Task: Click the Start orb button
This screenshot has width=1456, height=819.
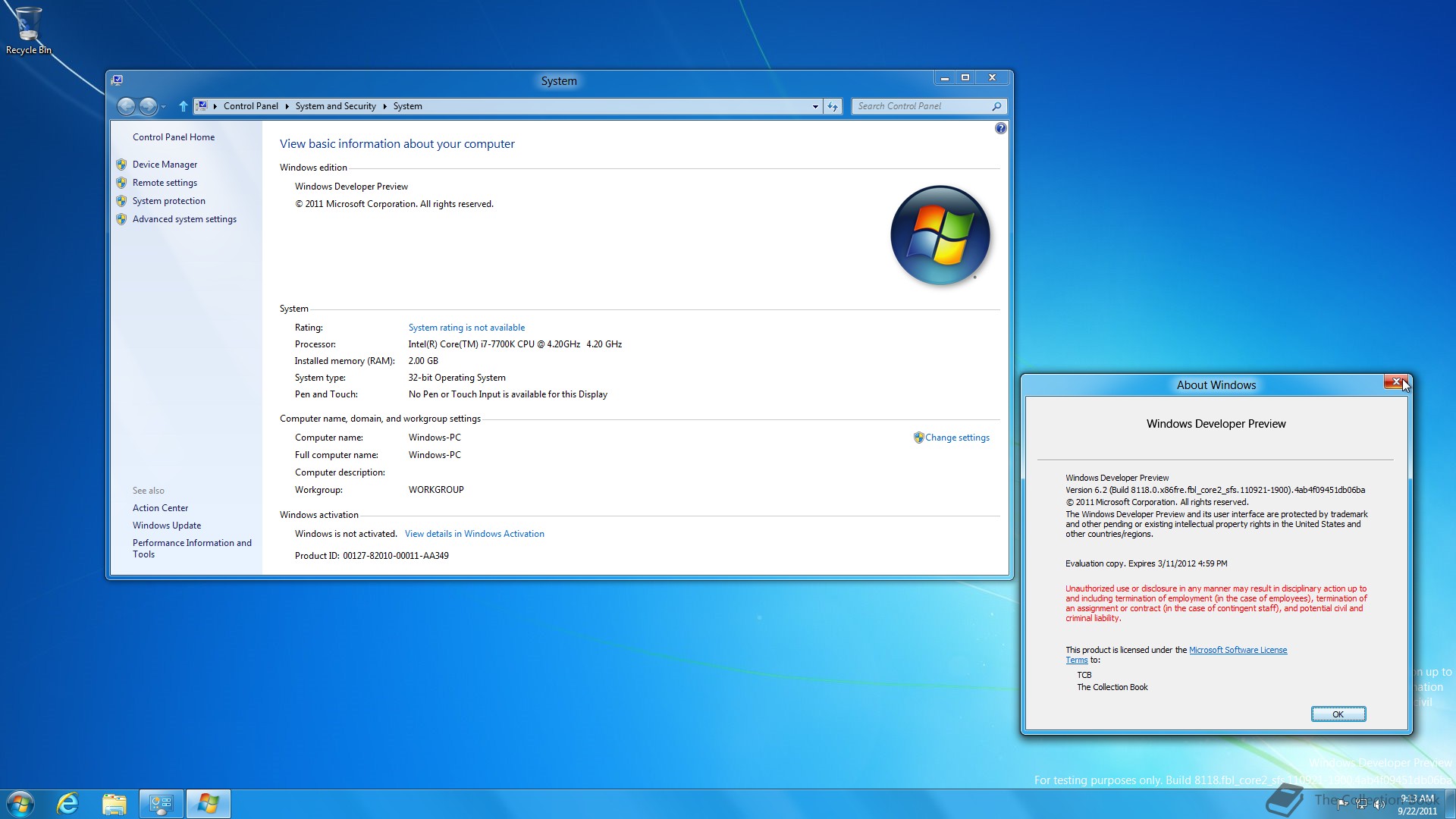Action: [x=20, y=804]
